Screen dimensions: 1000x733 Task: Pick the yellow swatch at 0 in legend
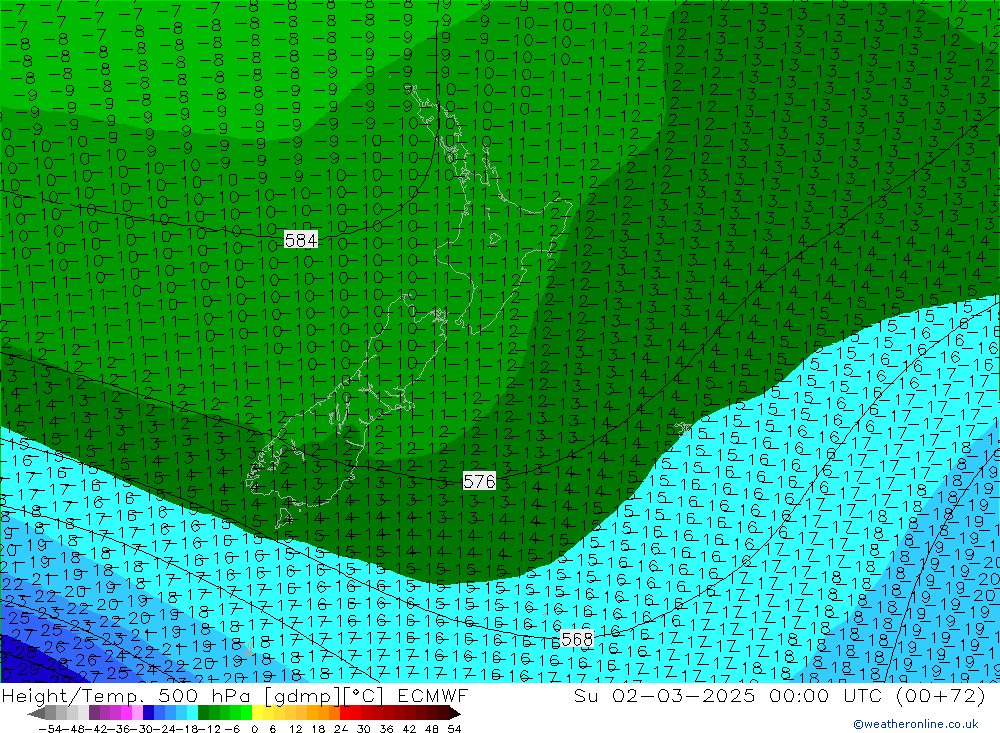tap(257, 713)
